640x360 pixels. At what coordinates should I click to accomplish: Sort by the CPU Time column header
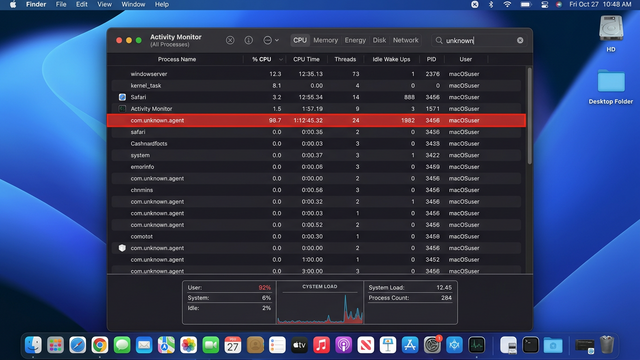point(306,59)
